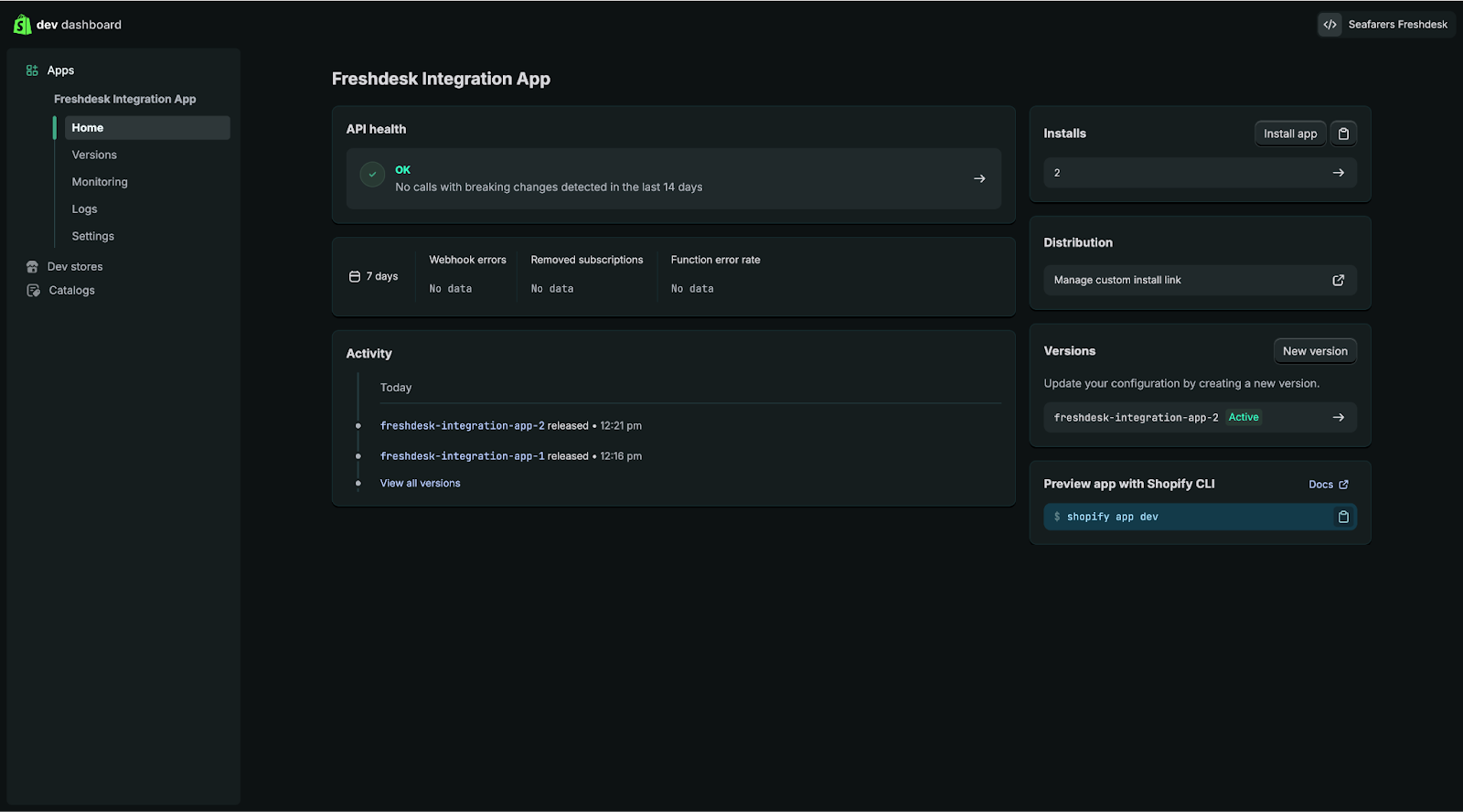
Task: Open freshdesk-integration-app-2 released activity link
Action: coord(462,426)
